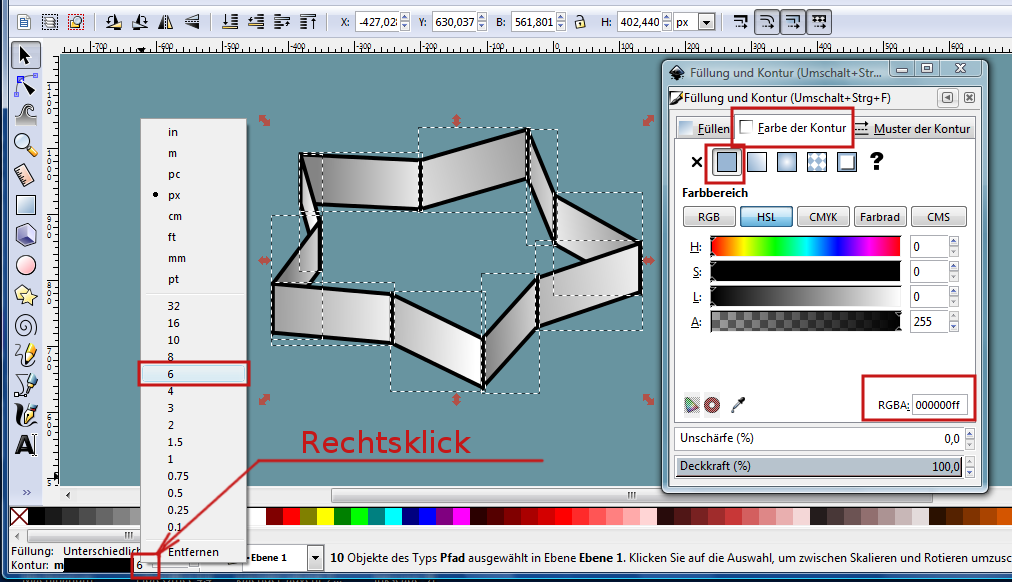Set stroke paint to linear gradient
1012x582 pixels.
756,161
